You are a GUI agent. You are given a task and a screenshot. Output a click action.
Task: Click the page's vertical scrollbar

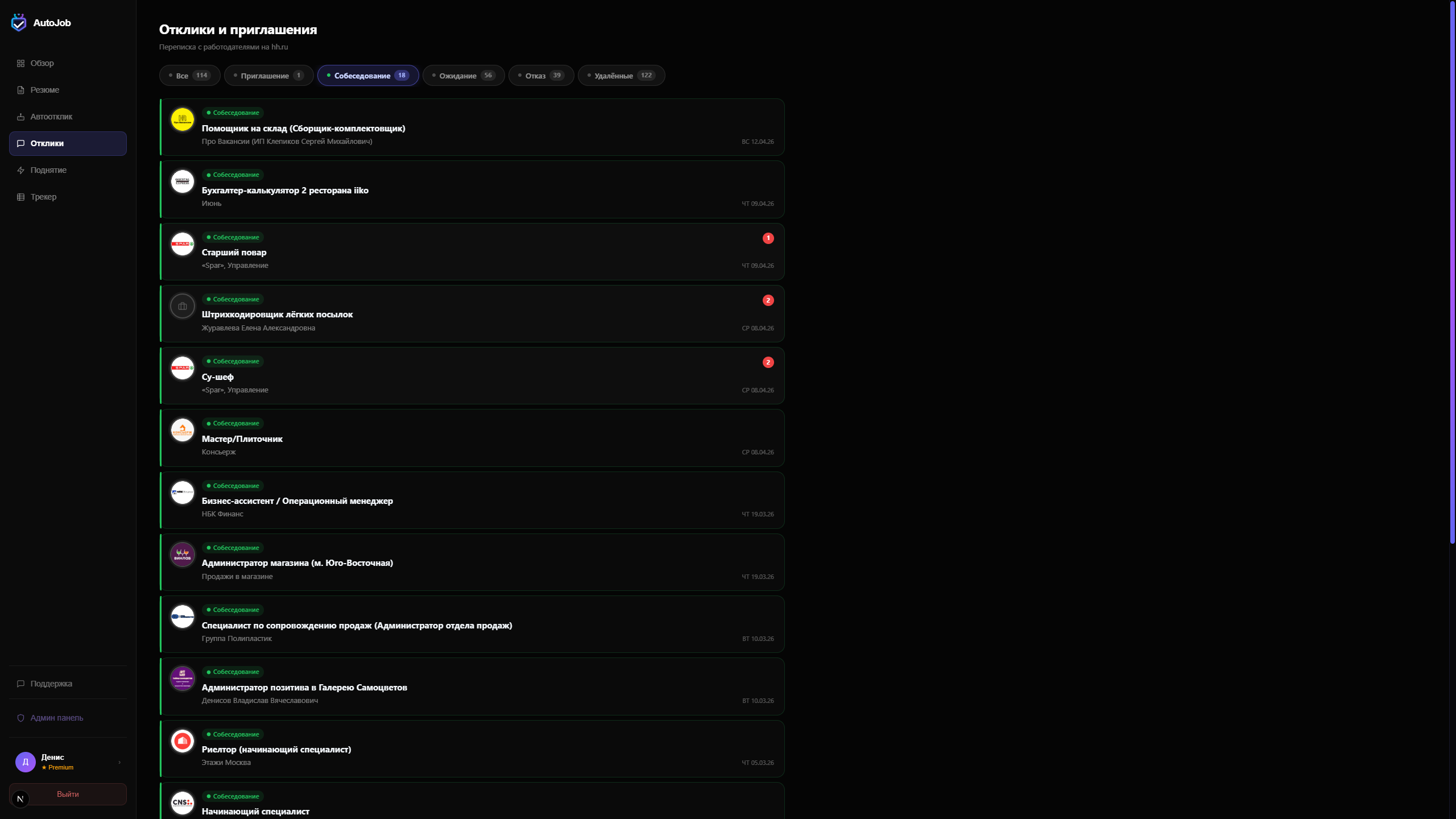1452,273
